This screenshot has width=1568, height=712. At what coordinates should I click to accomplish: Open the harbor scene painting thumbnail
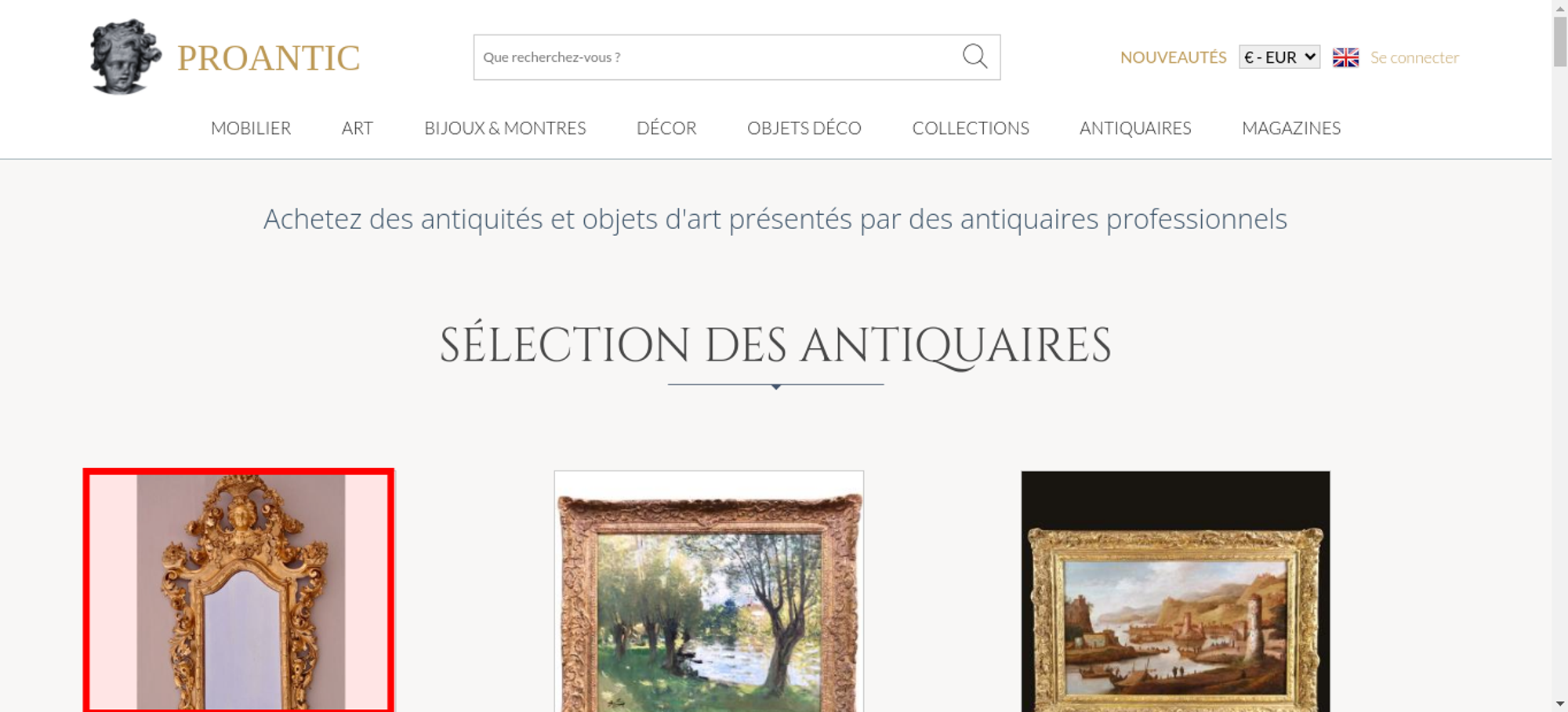1175,591
